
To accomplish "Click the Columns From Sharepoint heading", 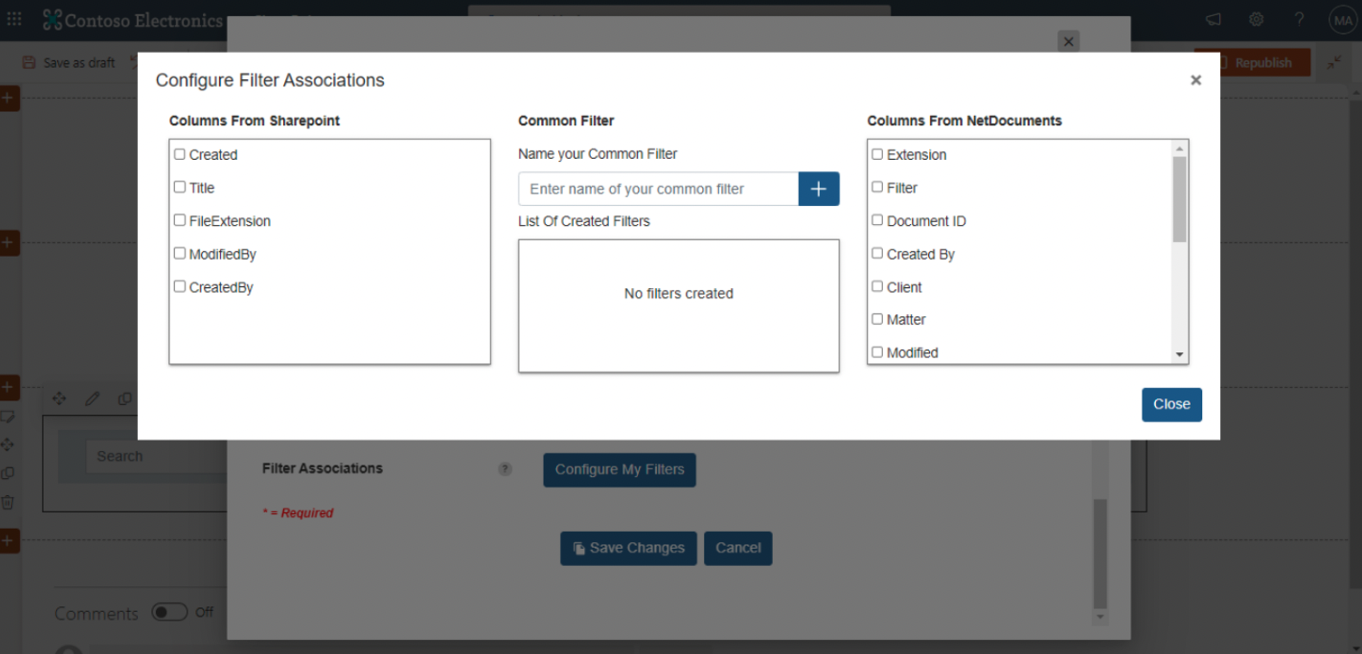I will (255, 121).
